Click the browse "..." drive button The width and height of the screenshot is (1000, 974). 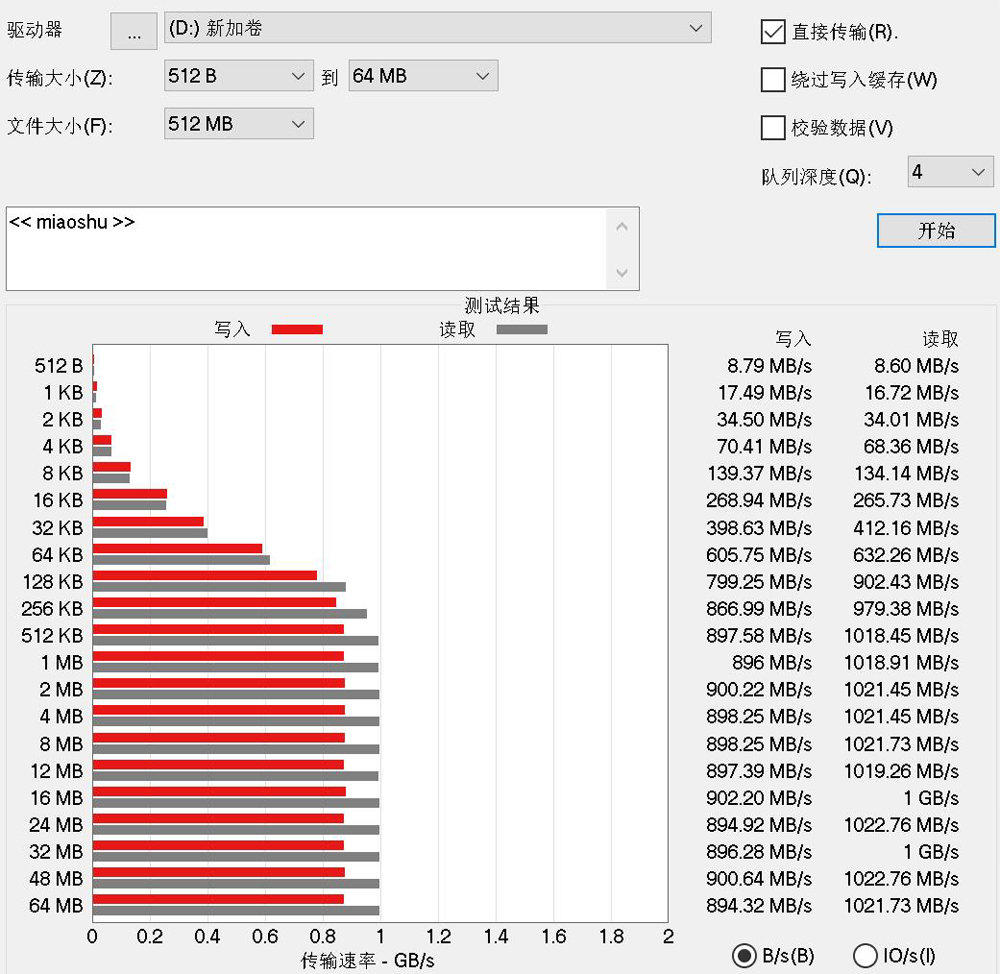tap(133, 29)
